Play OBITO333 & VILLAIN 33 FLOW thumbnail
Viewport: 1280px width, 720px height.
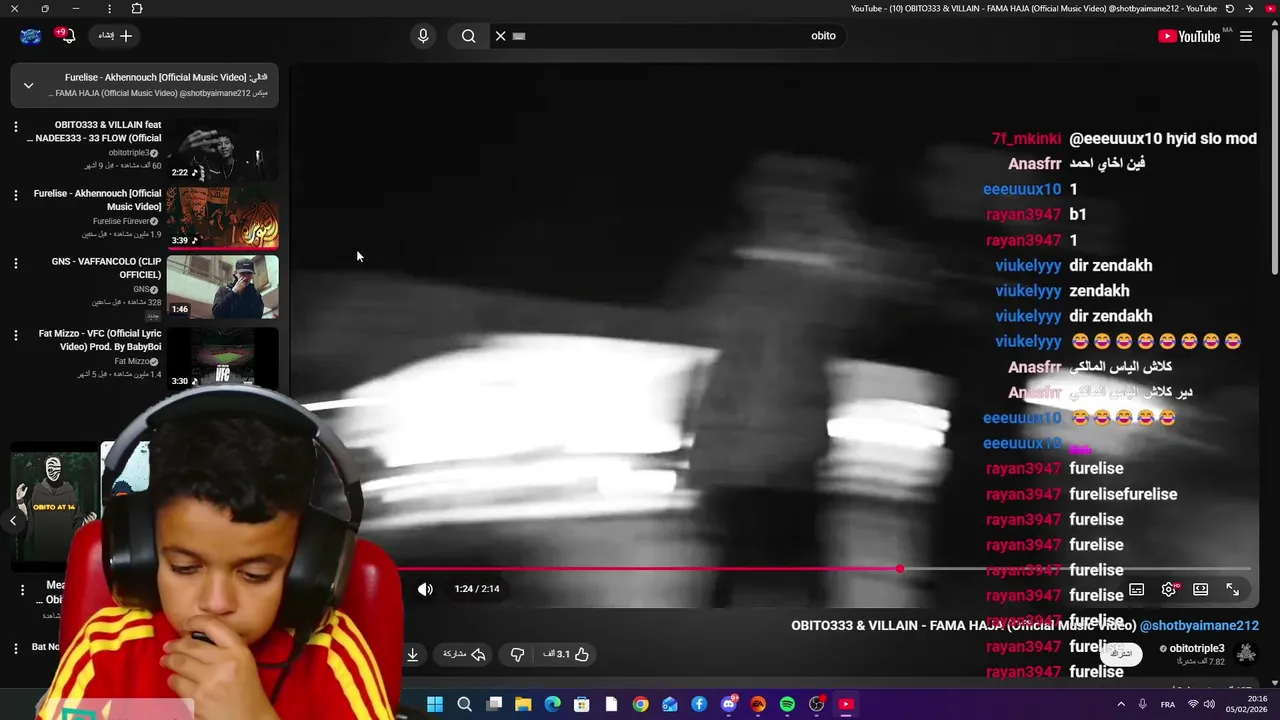click(222, 150)
